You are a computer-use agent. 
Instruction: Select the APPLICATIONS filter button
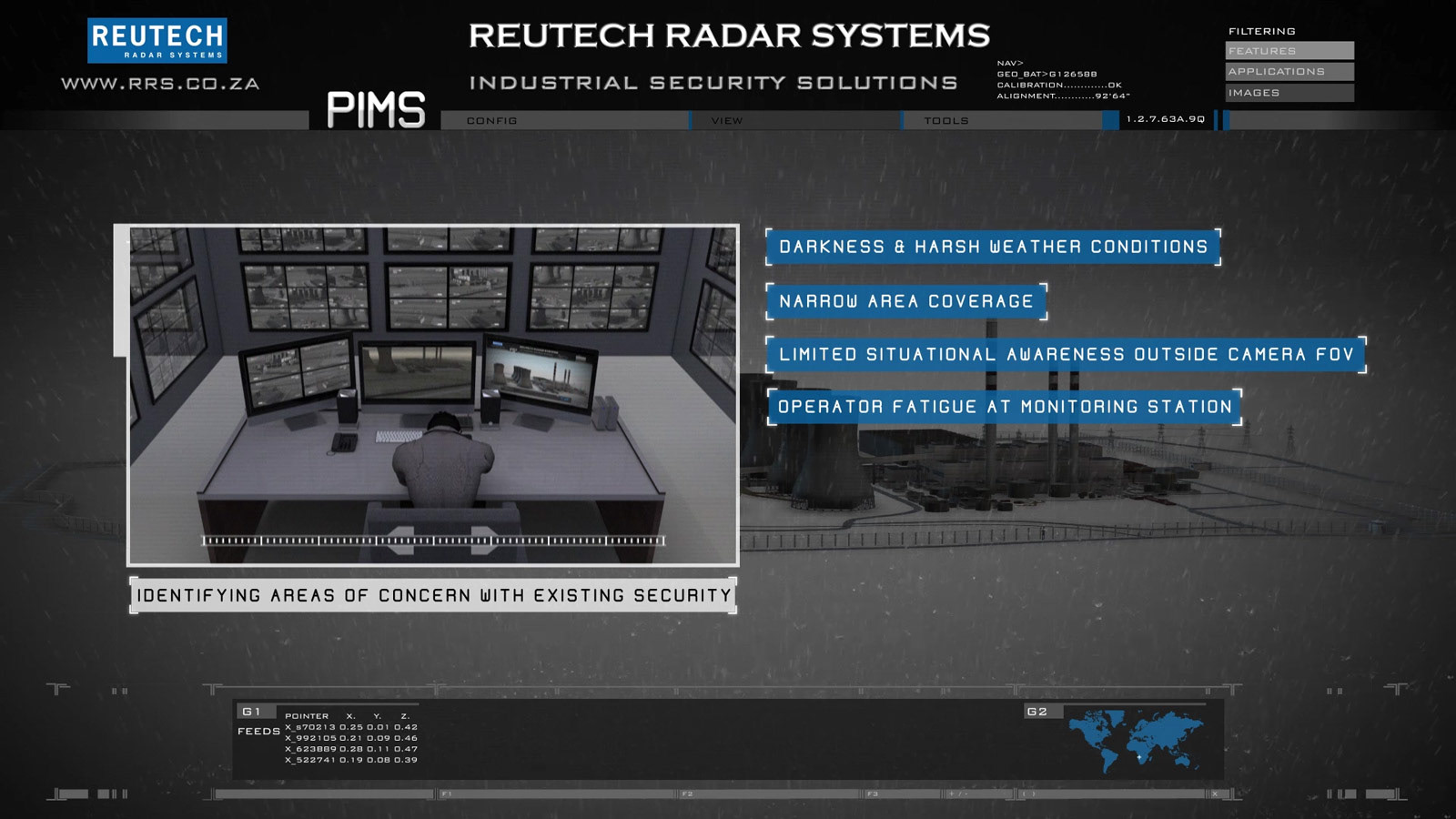click(x=1289, y=72)
